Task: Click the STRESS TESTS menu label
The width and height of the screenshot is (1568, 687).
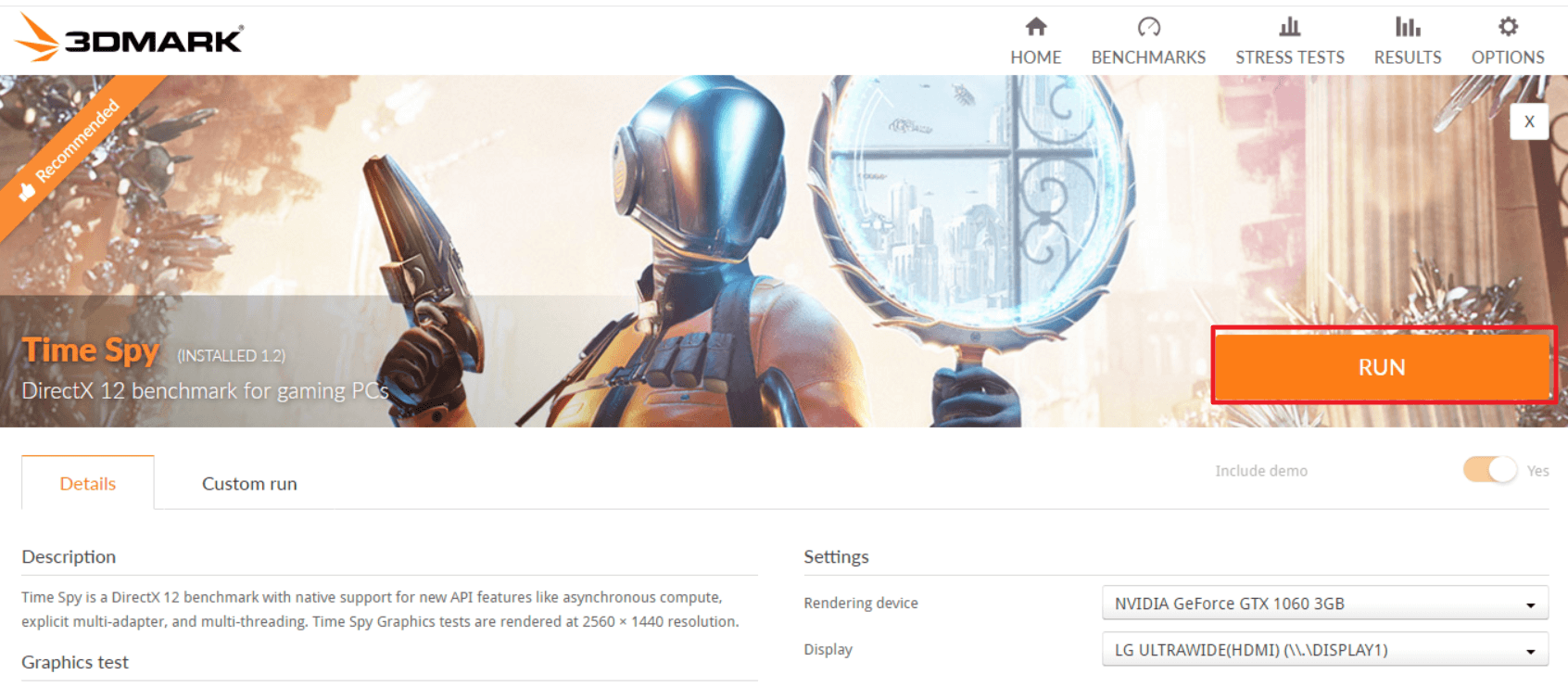Action: click(1289, 57)
